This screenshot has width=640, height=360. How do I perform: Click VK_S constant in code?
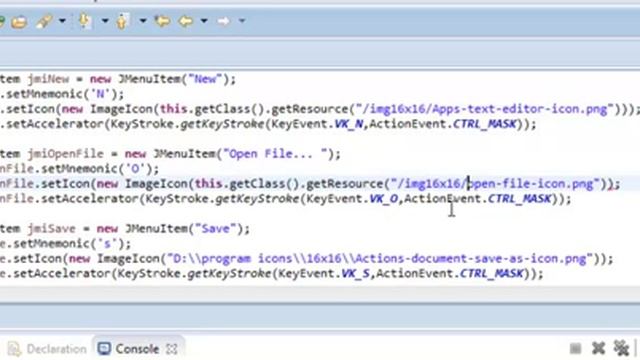coord(356,273)
